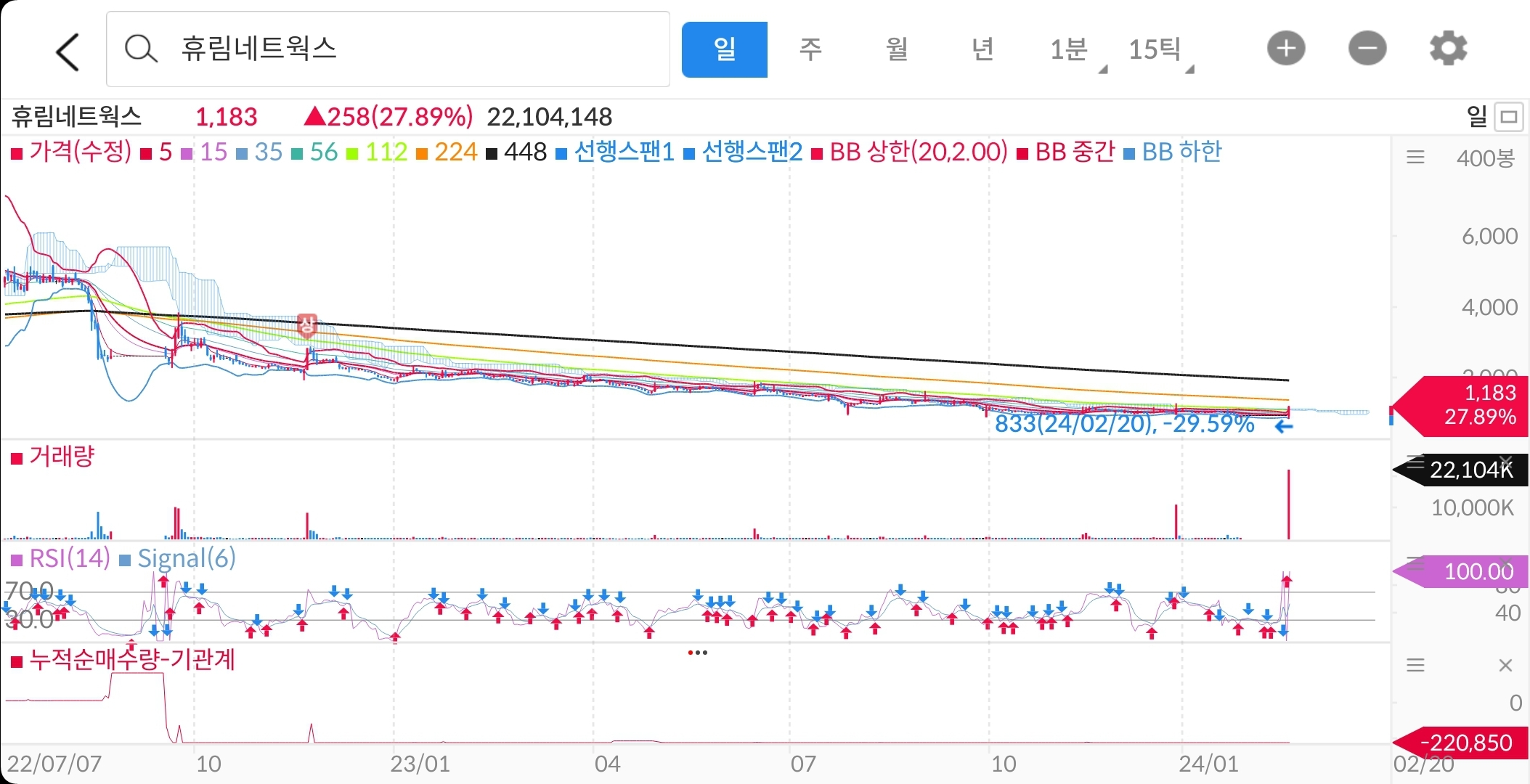Tap the magnifying glass search icon
Image resolution: width=1530 pixels, height=784 pixels.
(141, 49)
